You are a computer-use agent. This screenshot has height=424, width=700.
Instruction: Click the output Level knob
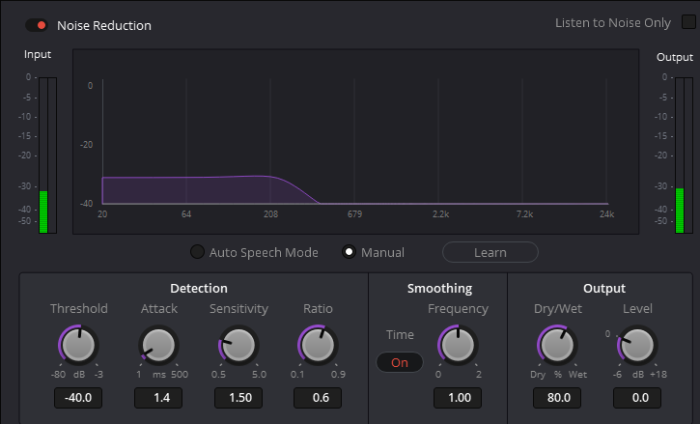pos(637,345)
